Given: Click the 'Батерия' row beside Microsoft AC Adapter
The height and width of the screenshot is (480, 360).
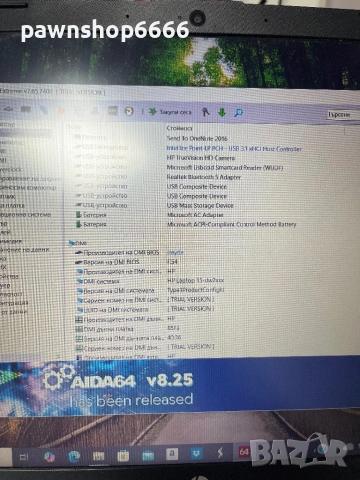Looking at the screenshot, I should click(95, 215).
